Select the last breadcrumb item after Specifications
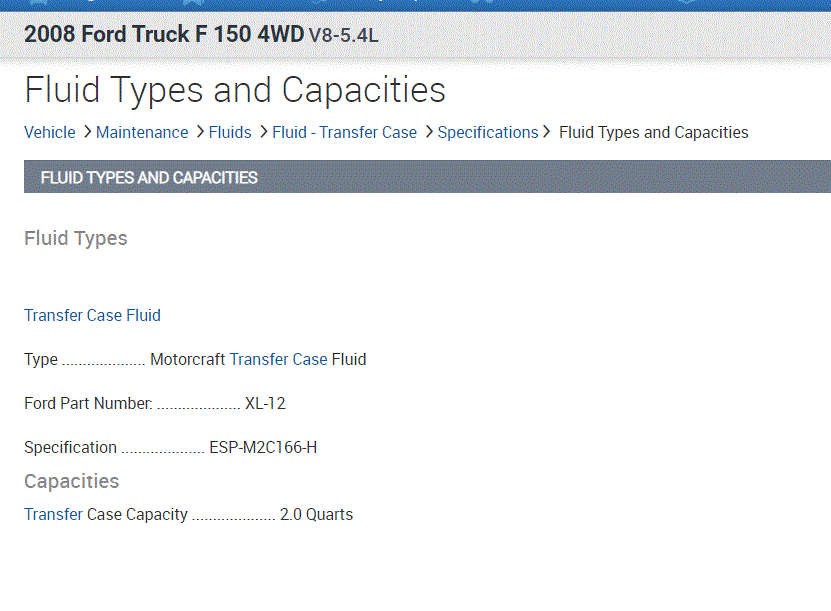Viewport: 831px width, 611px height. click(x=653, y=132)
